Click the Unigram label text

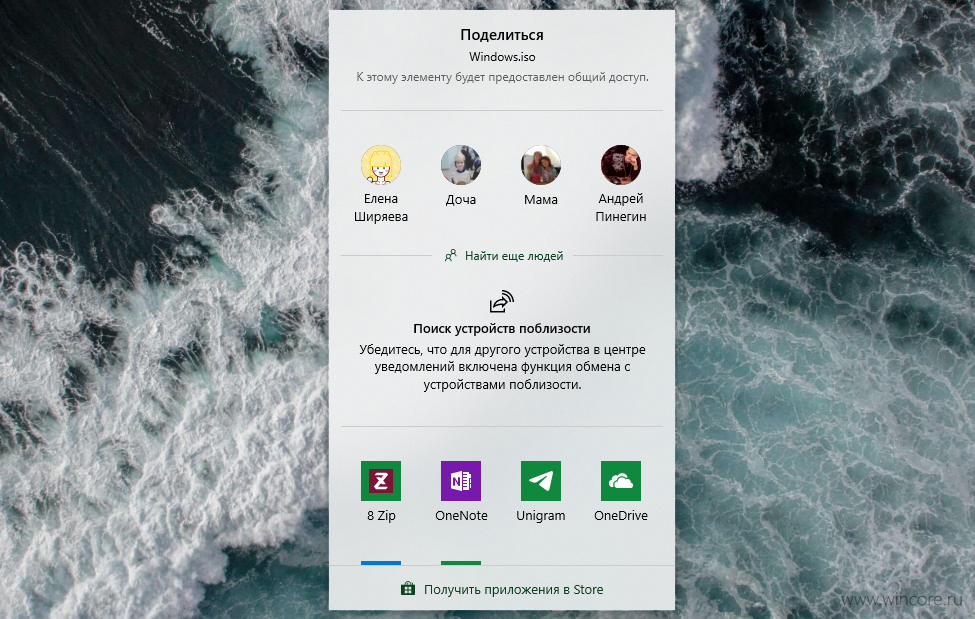pos(540,516)
